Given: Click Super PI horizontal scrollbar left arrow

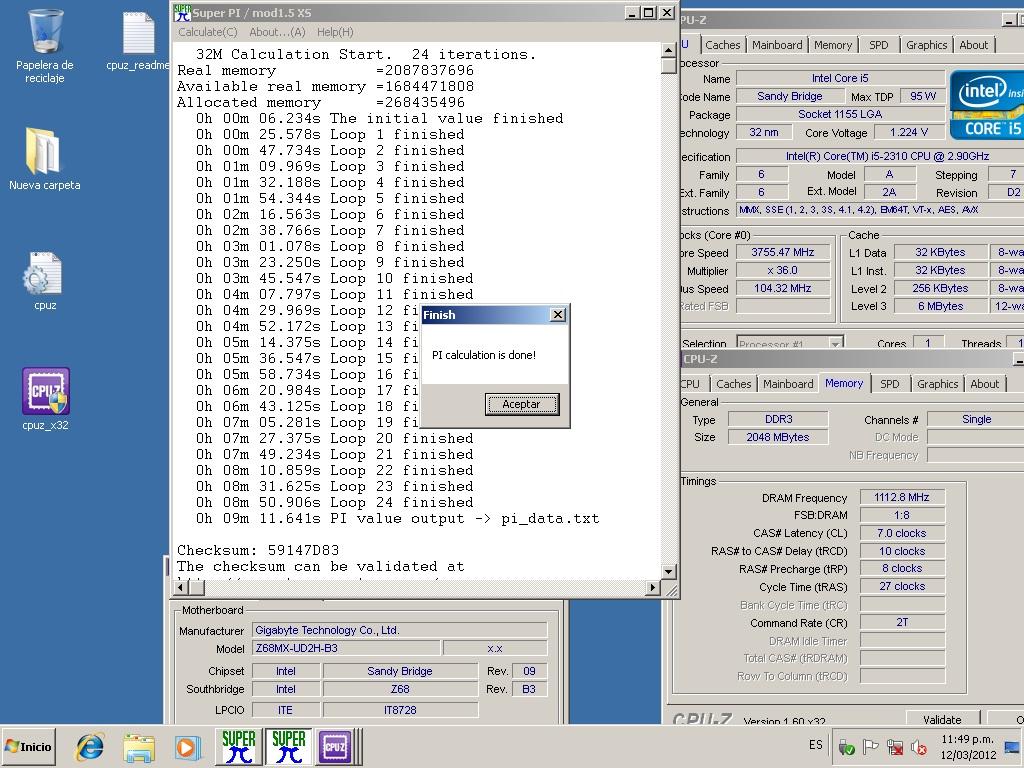Looking at the screenshot, I should point(182,588).
